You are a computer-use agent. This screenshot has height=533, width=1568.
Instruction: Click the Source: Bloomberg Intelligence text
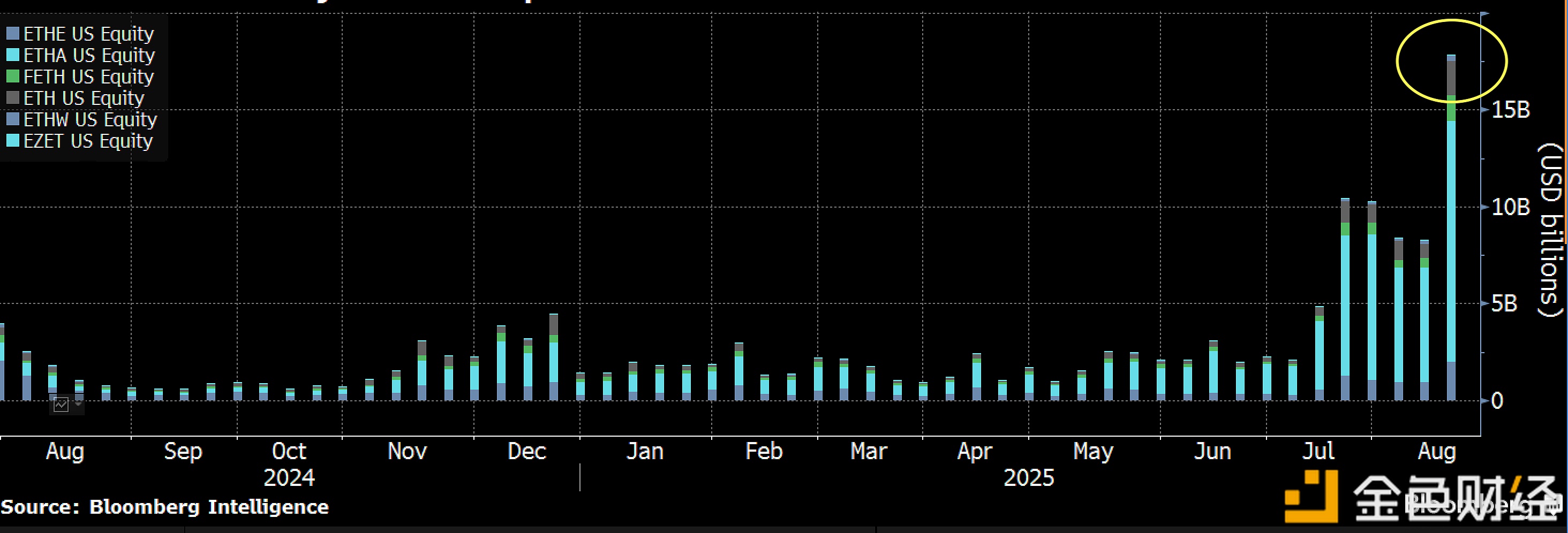[164, 507]
